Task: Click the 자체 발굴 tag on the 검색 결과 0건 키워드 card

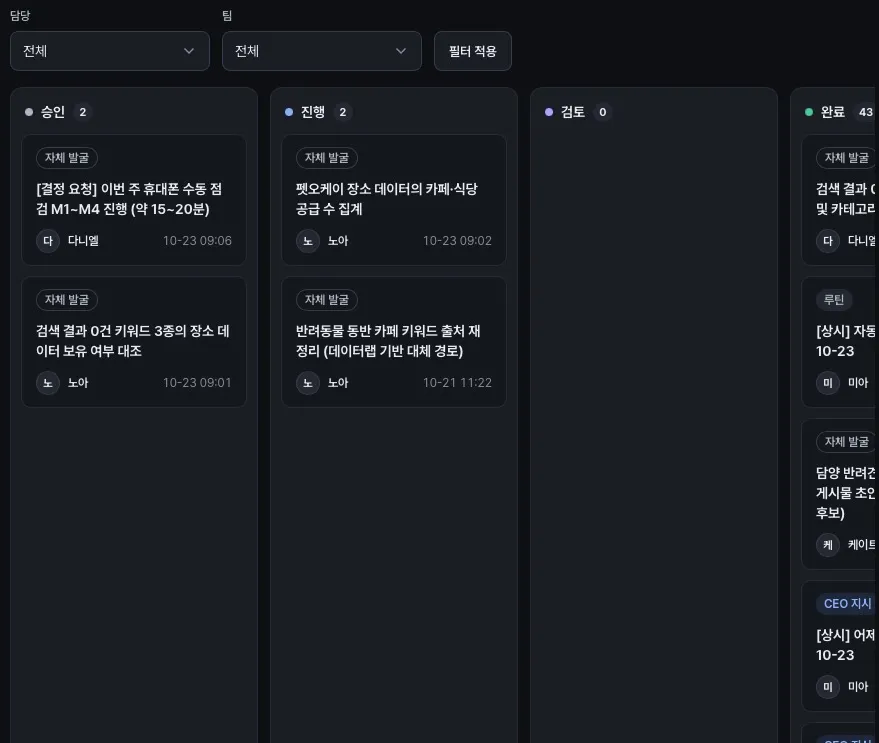Action: pos(67,300)
